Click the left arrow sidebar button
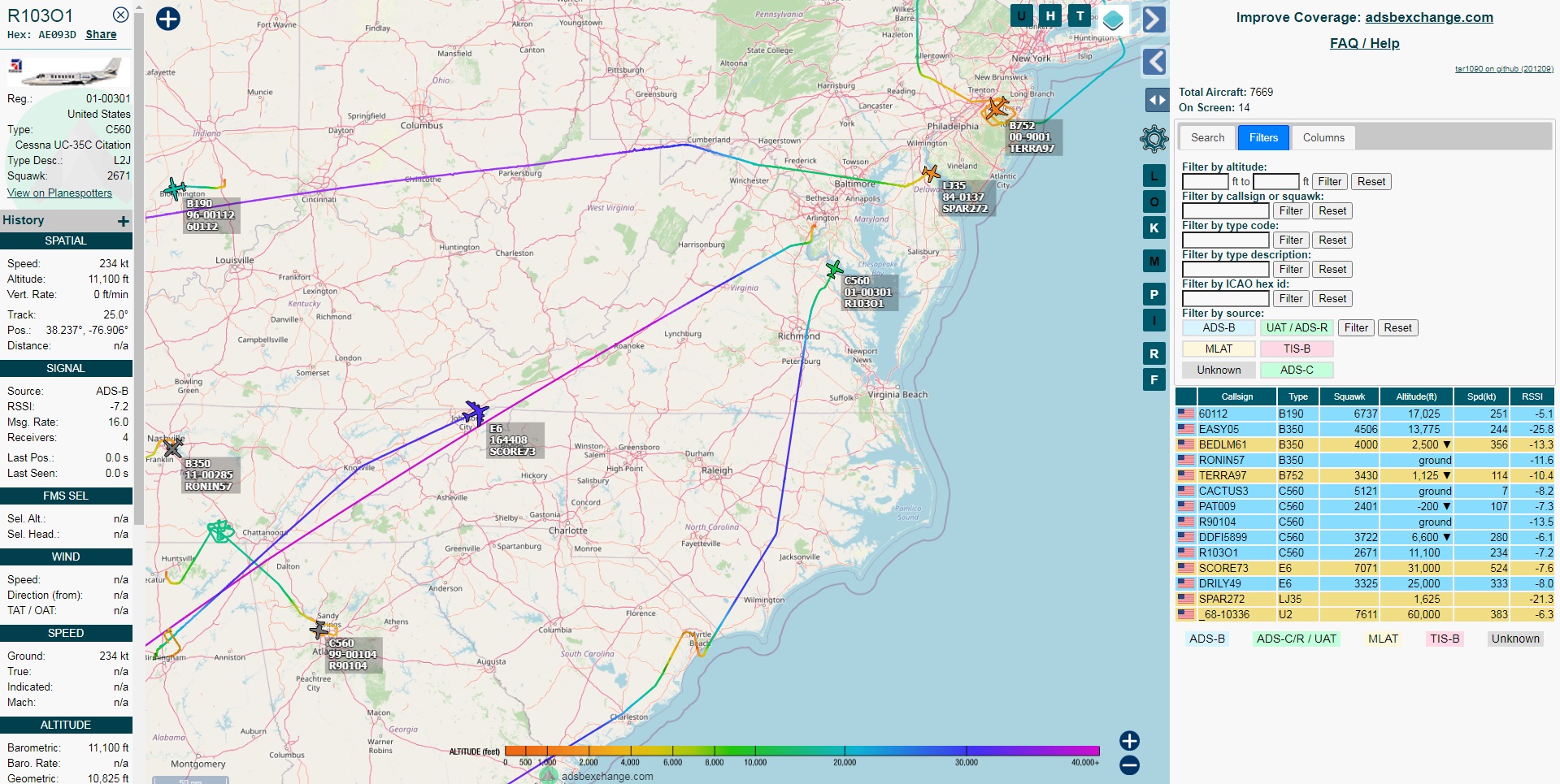The image size is (1560, 784). (1154, 62)
